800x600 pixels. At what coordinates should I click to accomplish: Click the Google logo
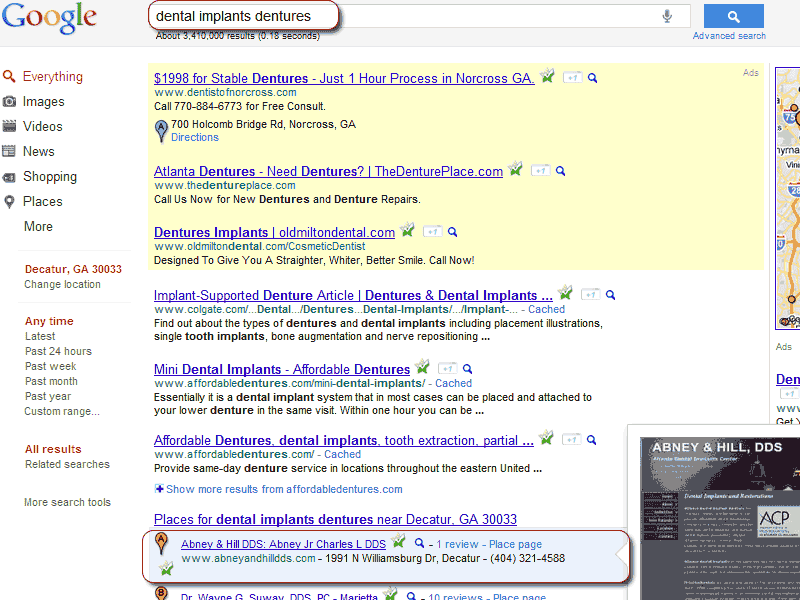tap(49, 18)
